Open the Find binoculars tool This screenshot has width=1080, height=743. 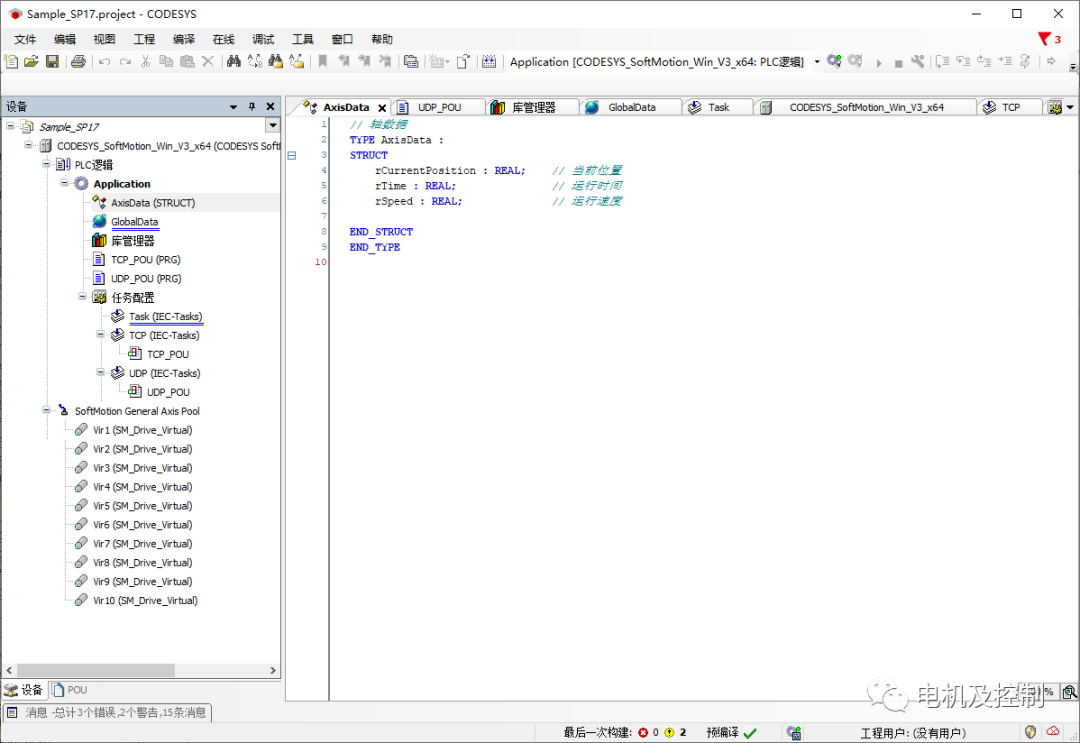pyautogui.click(x=233, y=62)
